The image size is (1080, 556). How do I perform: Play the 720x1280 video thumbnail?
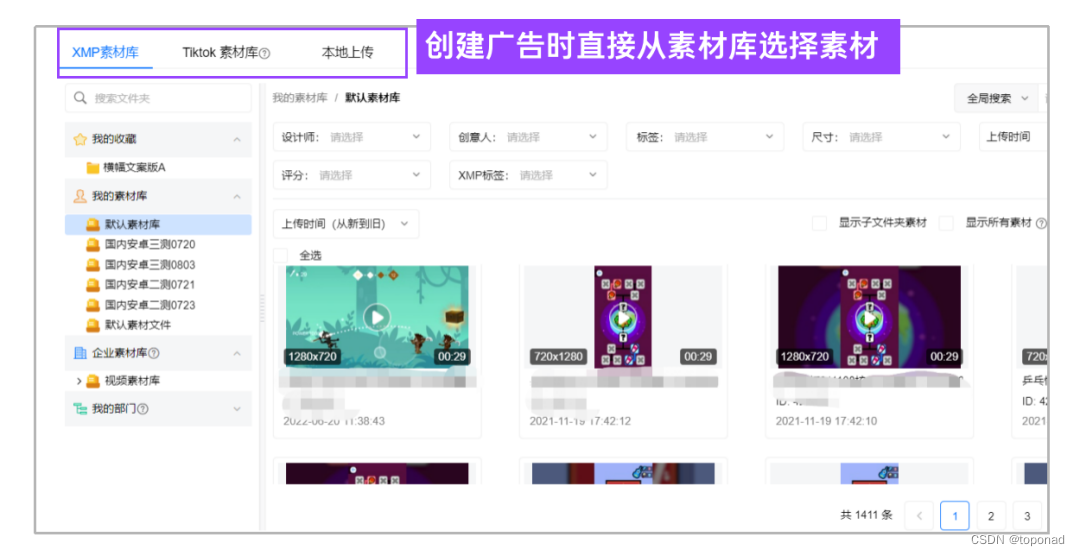click(x=623, y=318)
